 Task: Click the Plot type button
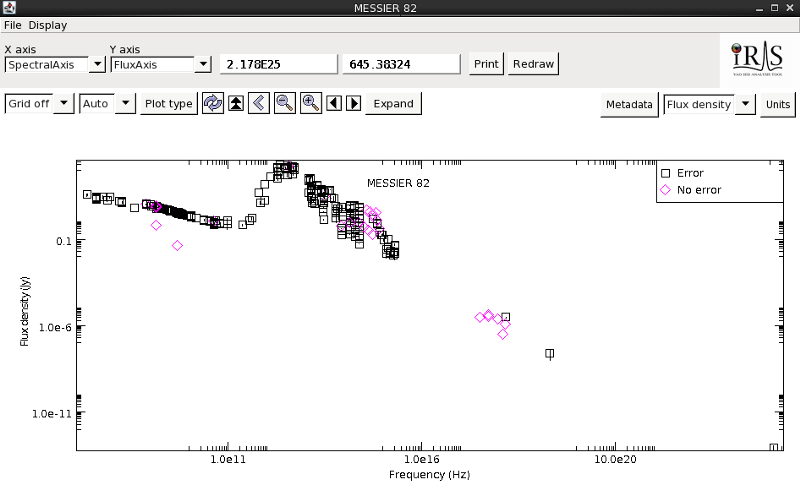(x=168, y=104)
